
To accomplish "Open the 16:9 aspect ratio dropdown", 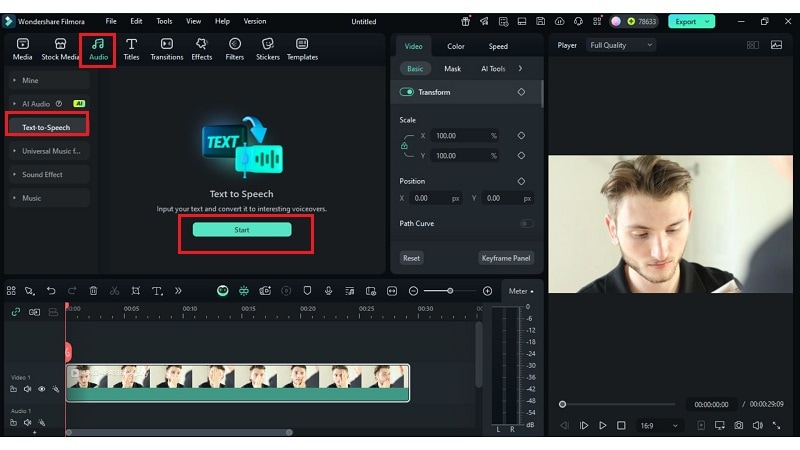I will pyautogui.click(x=659, y=426).
